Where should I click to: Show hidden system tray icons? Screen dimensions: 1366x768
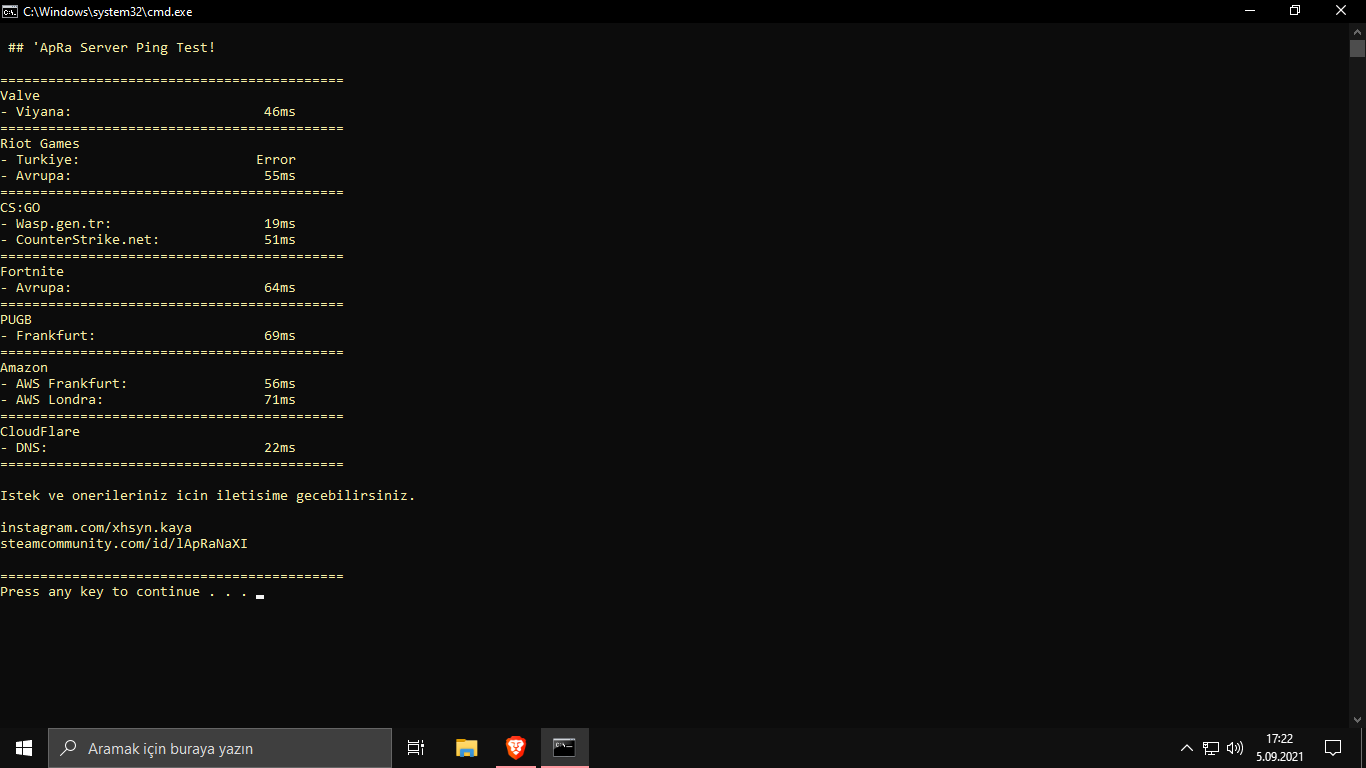(1187, 748)
